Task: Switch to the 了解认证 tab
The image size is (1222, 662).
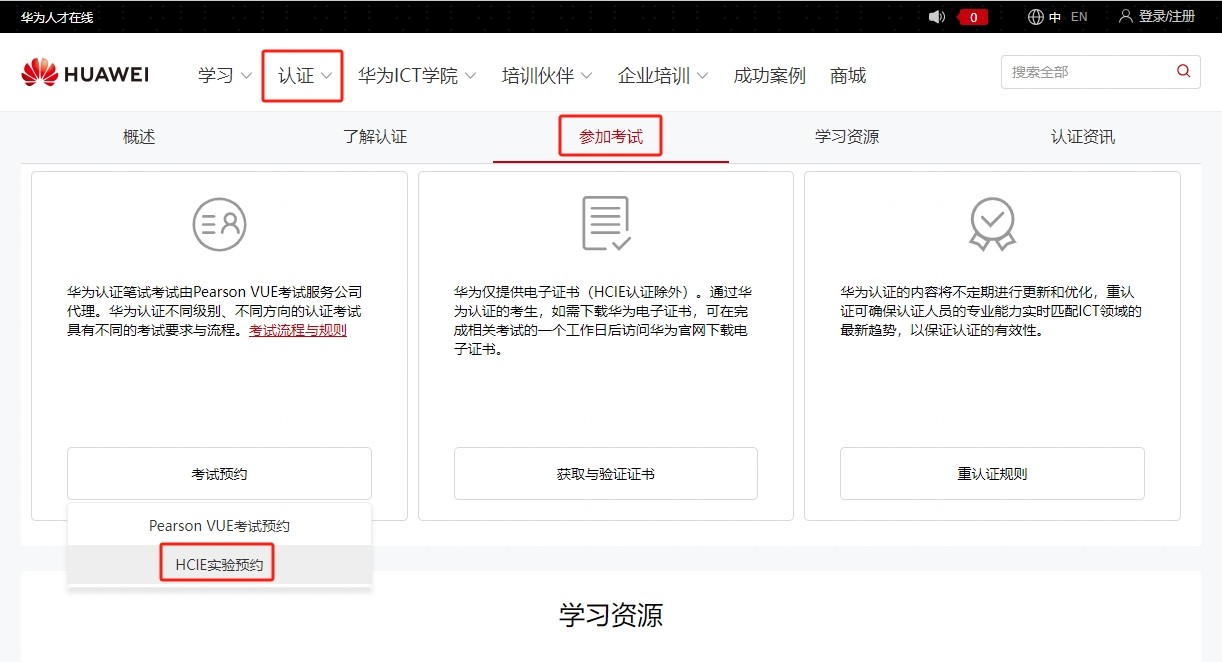Action: [375, 137]
